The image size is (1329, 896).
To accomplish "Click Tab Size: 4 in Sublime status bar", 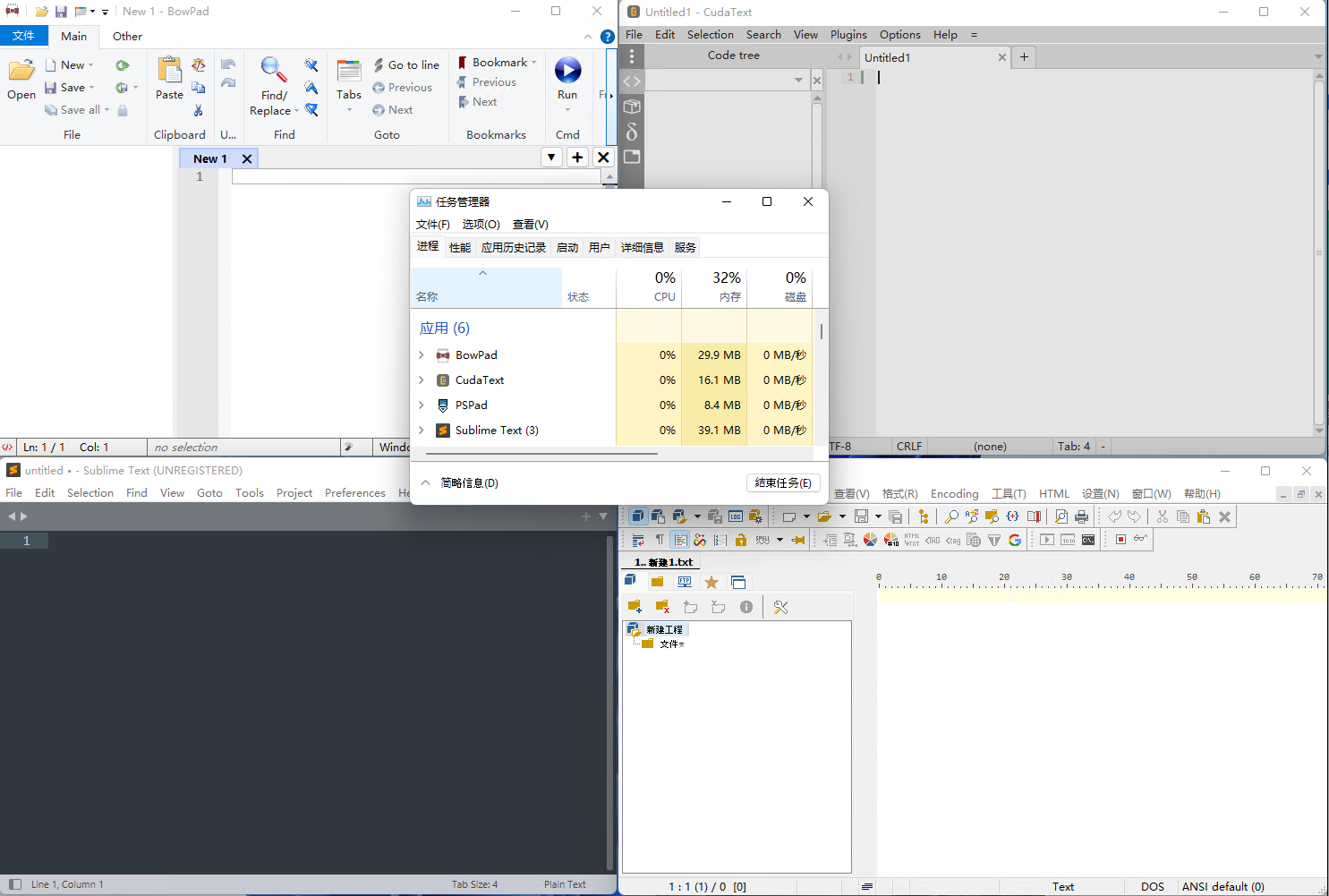I will (474, 884).
